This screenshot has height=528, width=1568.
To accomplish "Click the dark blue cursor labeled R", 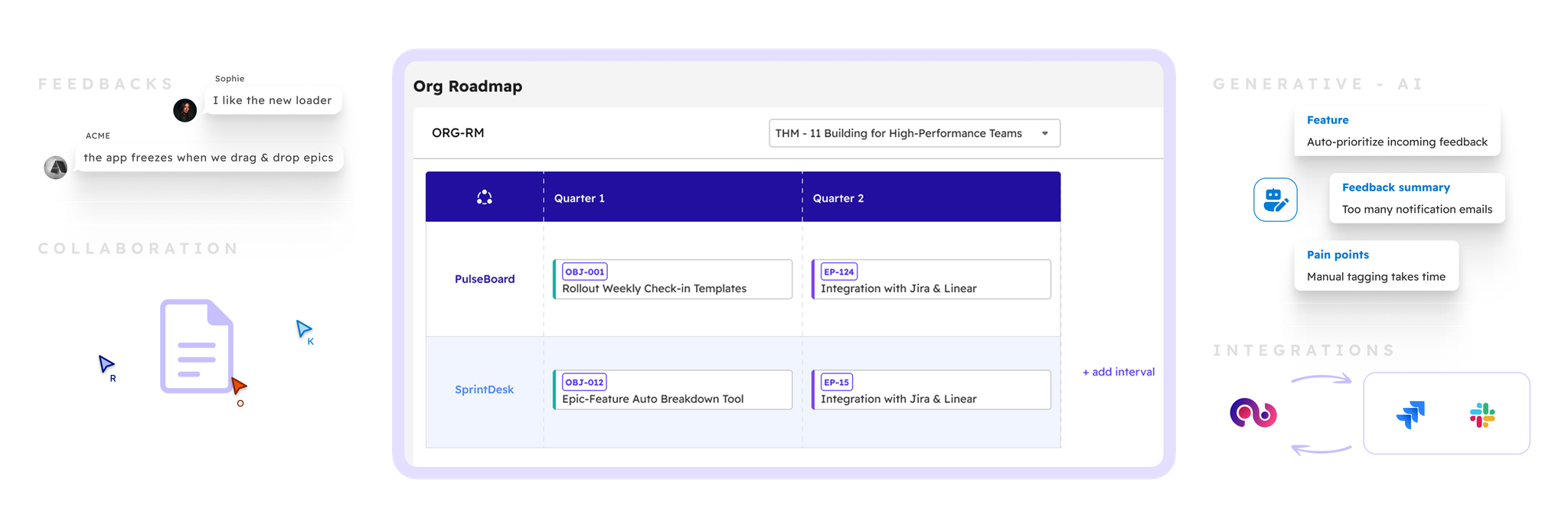I will coord(106,363).
